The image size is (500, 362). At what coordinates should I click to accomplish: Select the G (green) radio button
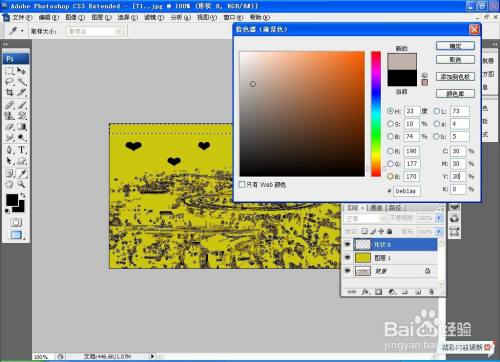tap(390, 164)
